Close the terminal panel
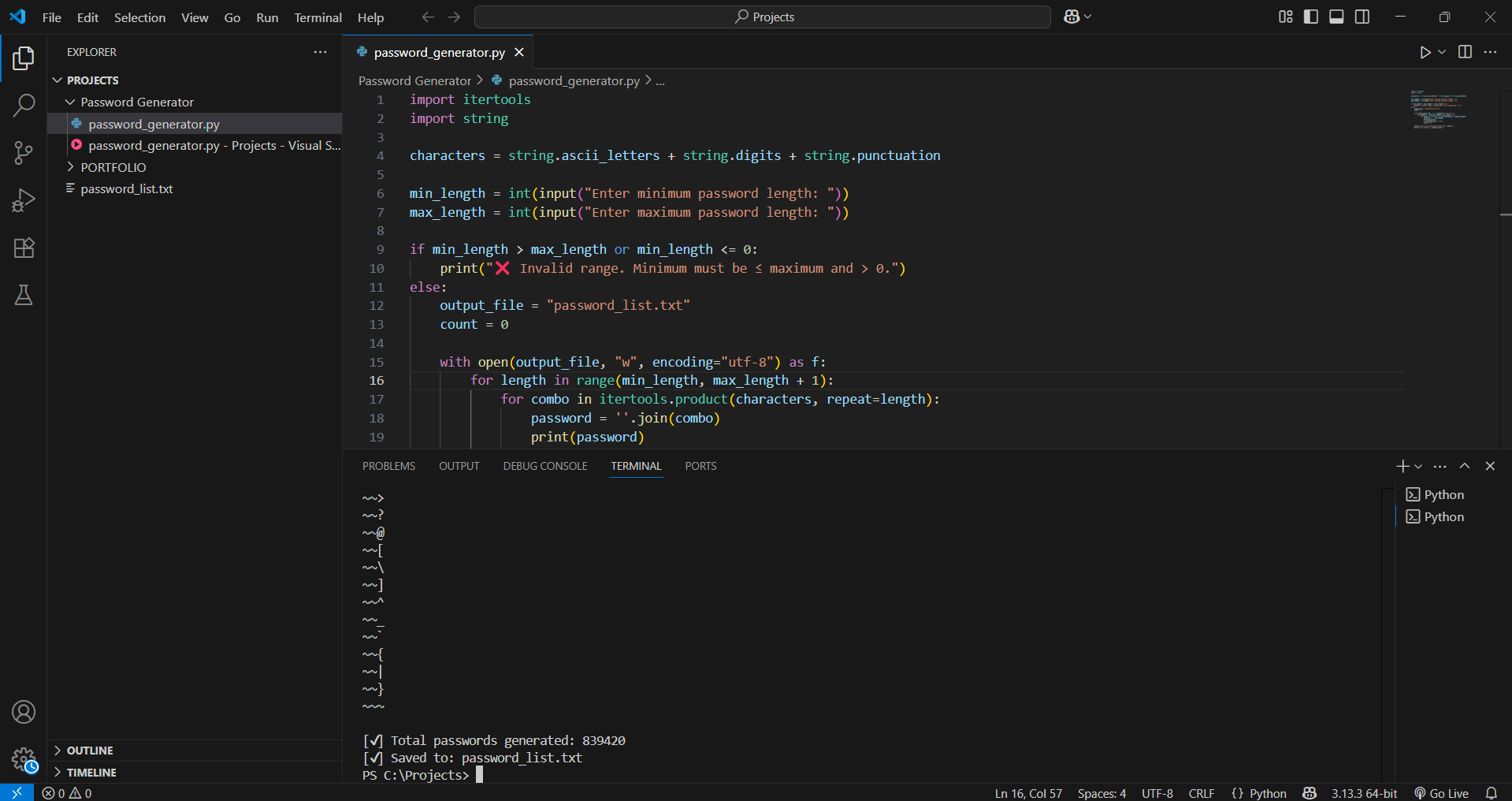This screenshot has height=801, width=1512. pos(1490,466)
